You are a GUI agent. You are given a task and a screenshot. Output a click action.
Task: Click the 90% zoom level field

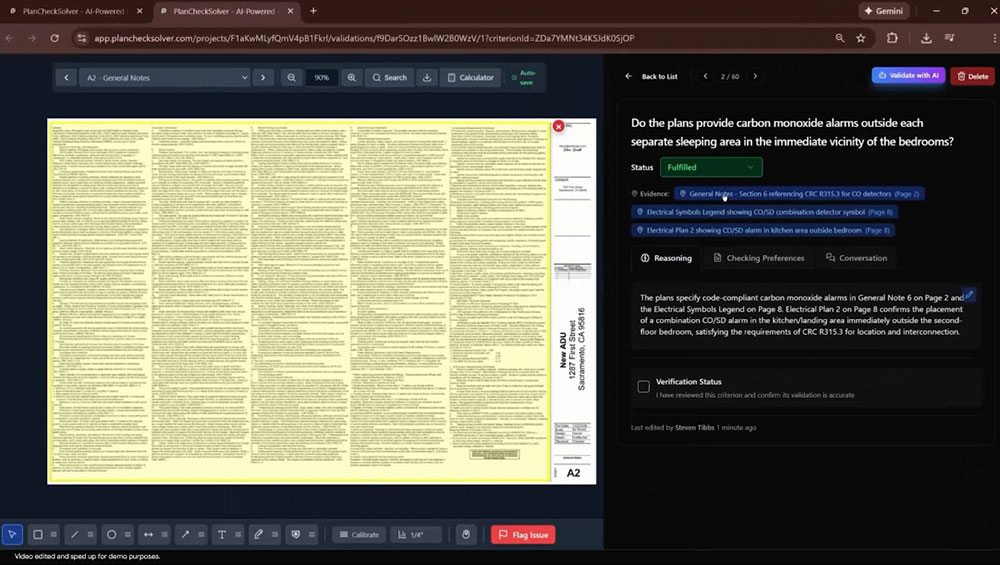click(x=322, y=77)
